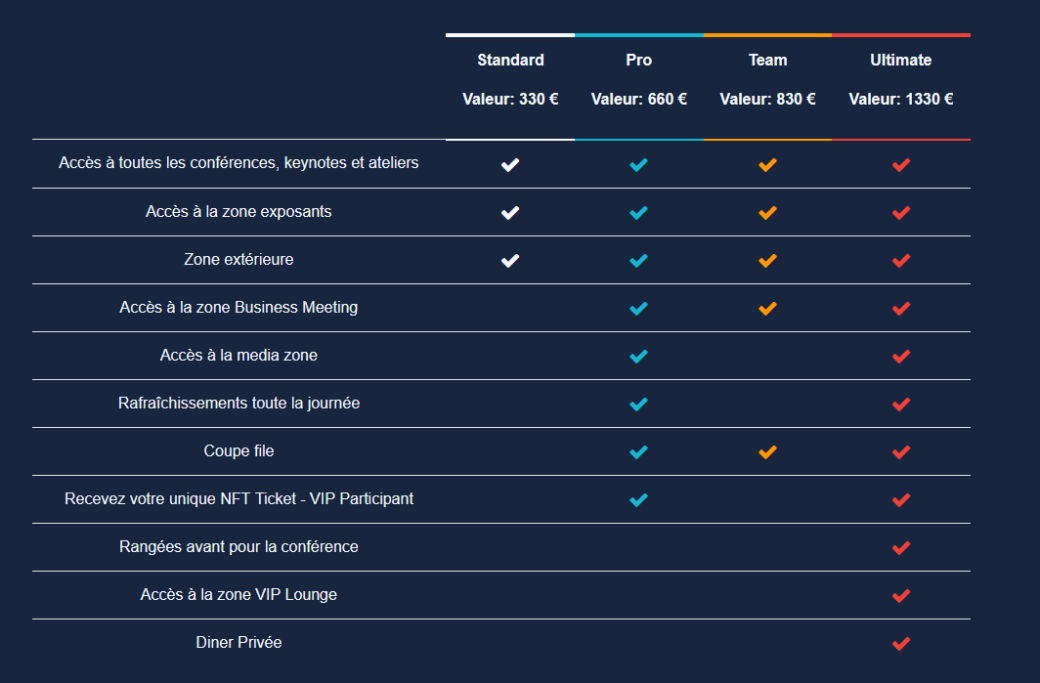
Task: Click the blue Pro checkmark for media zone
Action: pyautogui.click(x=638, y=356)
